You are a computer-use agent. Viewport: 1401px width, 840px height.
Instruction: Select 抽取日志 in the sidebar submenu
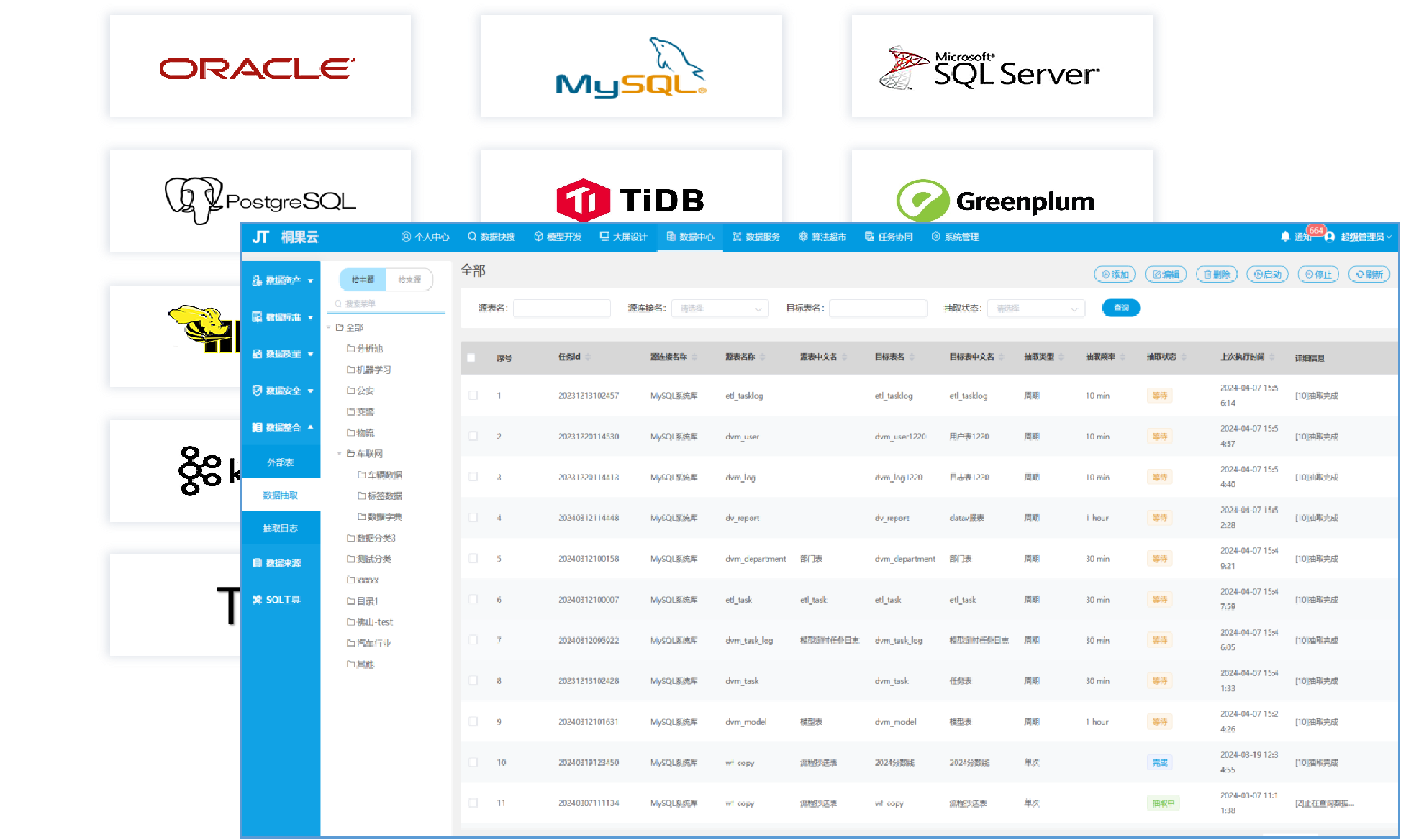[x=281, y=529]
